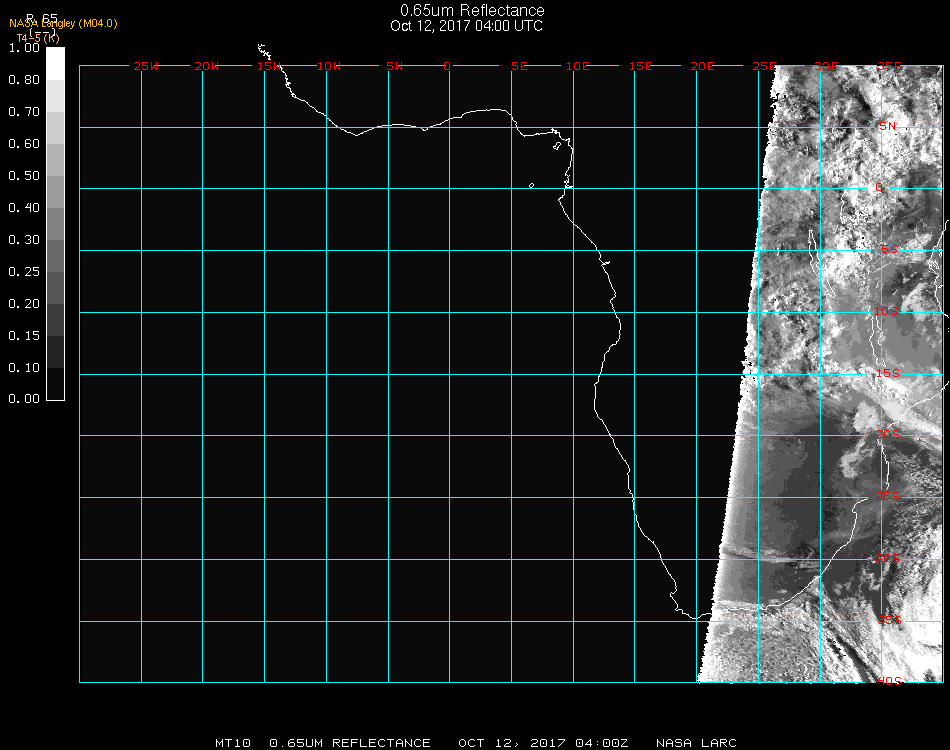Click the orange NASA Langley label
This screenshot has width=950, height=750.
[63, 24]
